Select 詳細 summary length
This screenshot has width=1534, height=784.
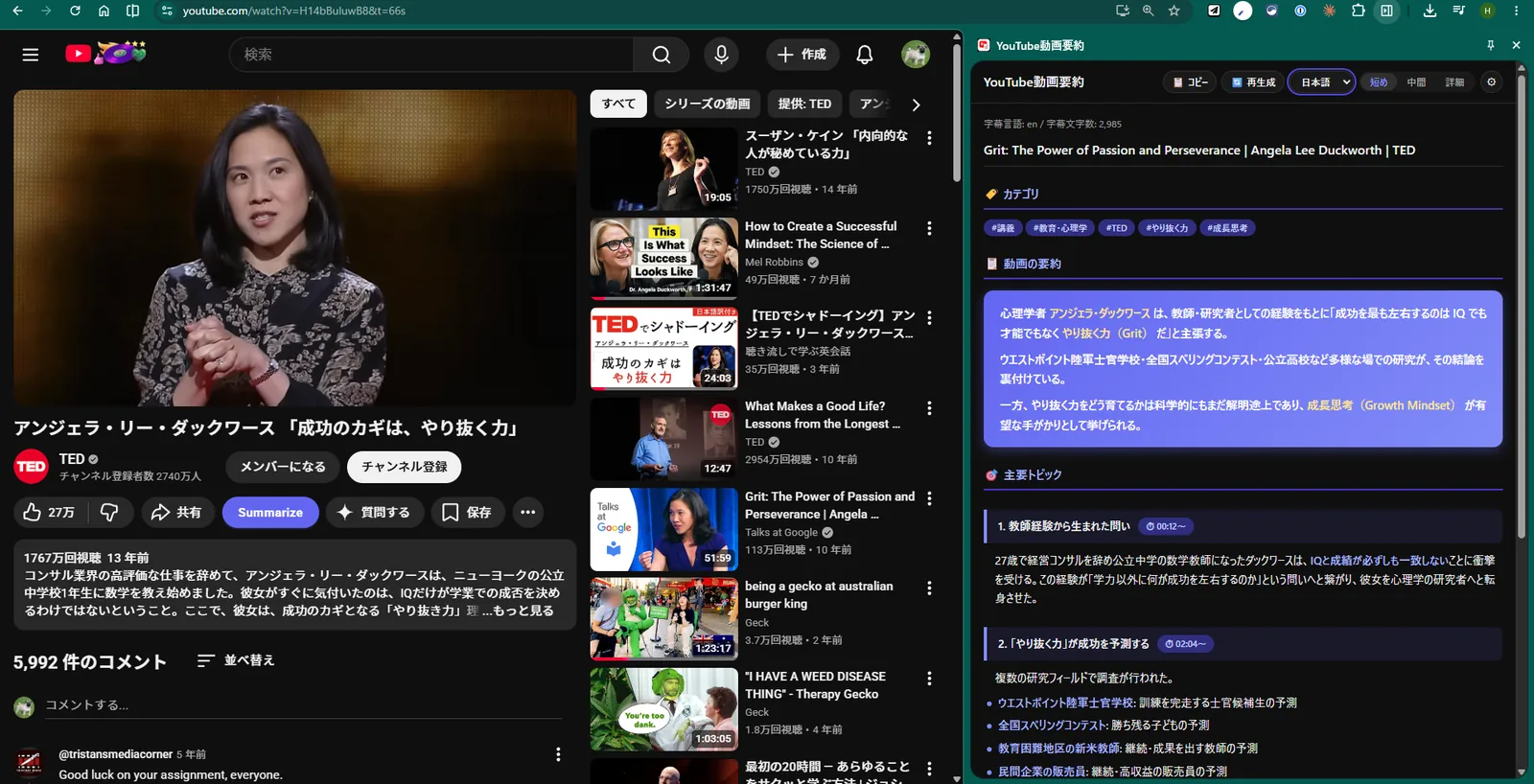point(1454,82)
